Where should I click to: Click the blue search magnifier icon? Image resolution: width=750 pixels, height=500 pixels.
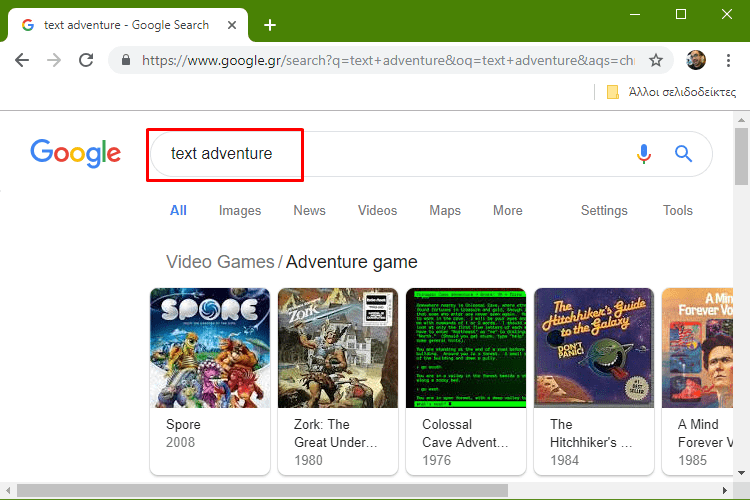684,154
